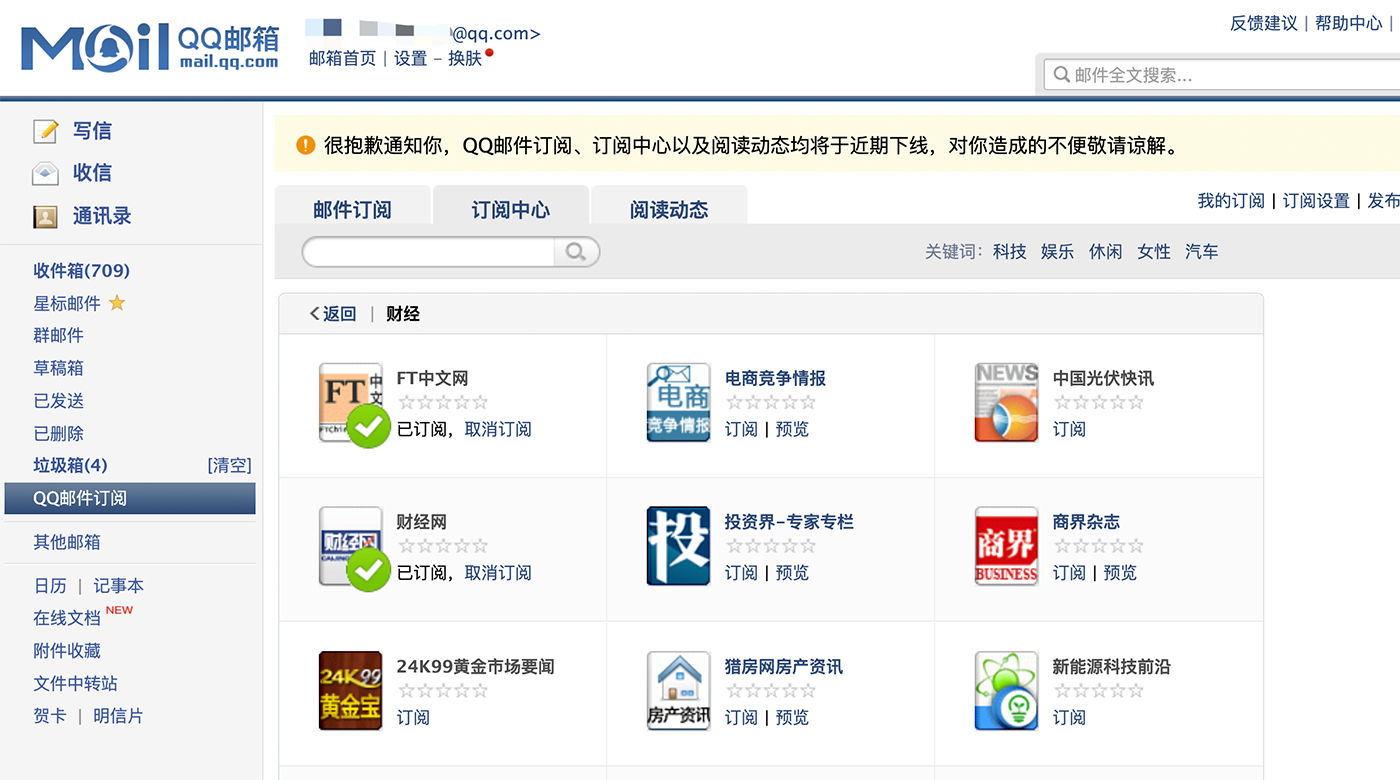This screenshot has width=1400, height=780.
Task: Open the contacts (通讯录) icon
Action: click(x=46, y=216)
